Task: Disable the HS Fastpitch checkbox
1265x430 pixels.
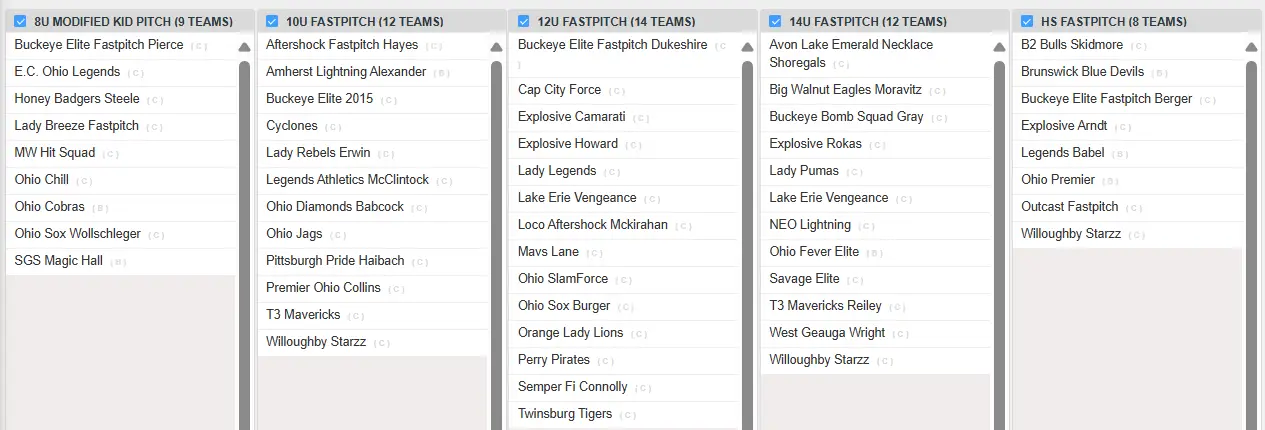Action: coord(1027,21)
